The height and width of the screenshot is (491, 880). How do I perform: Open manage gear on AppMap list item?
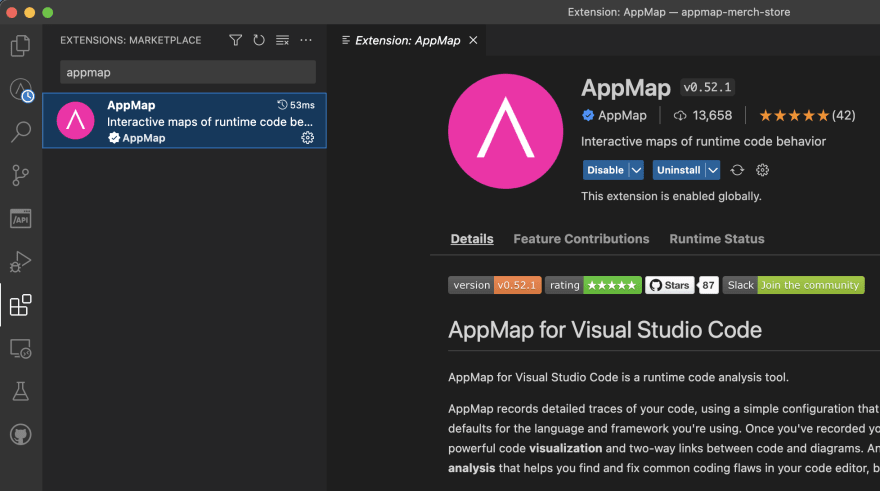pyautogui.click(x=308, y=137)
